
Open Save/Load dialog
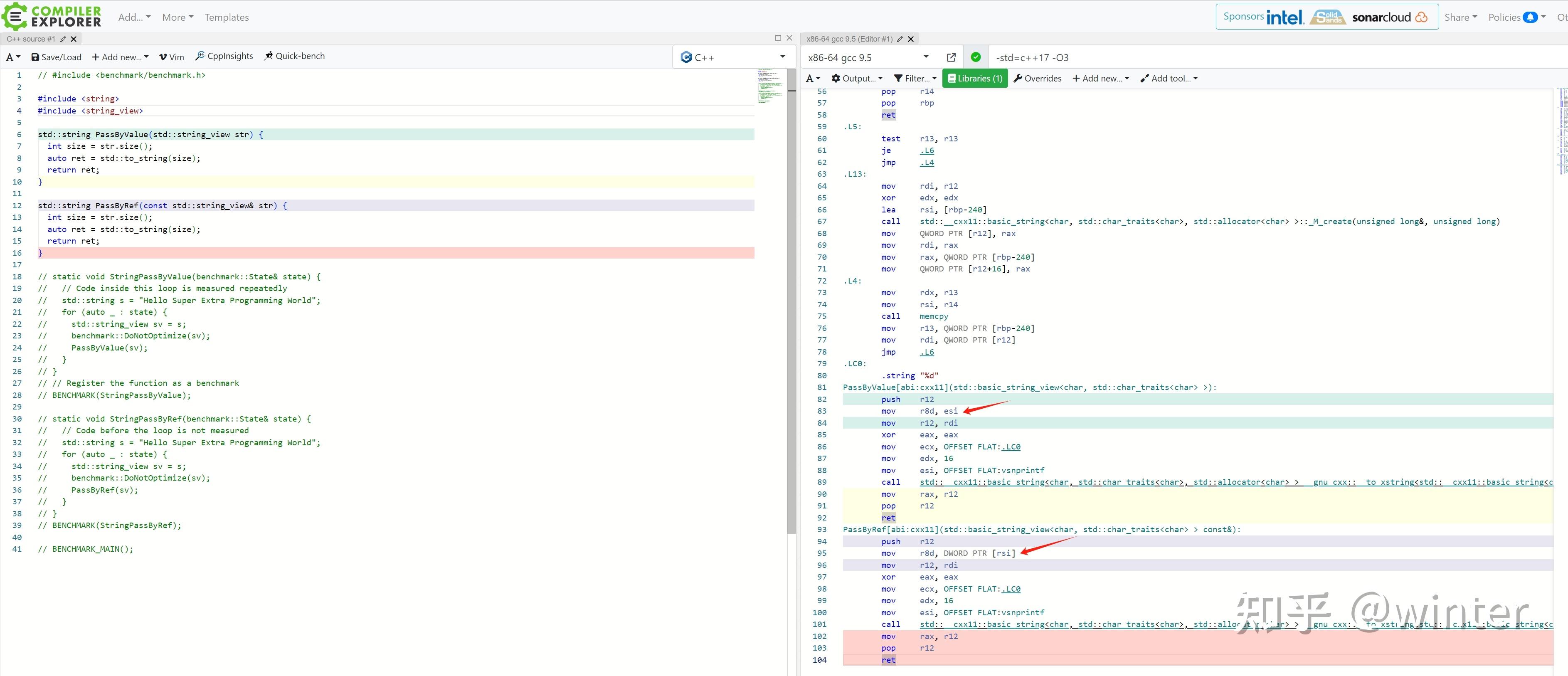tap(56, 57)
